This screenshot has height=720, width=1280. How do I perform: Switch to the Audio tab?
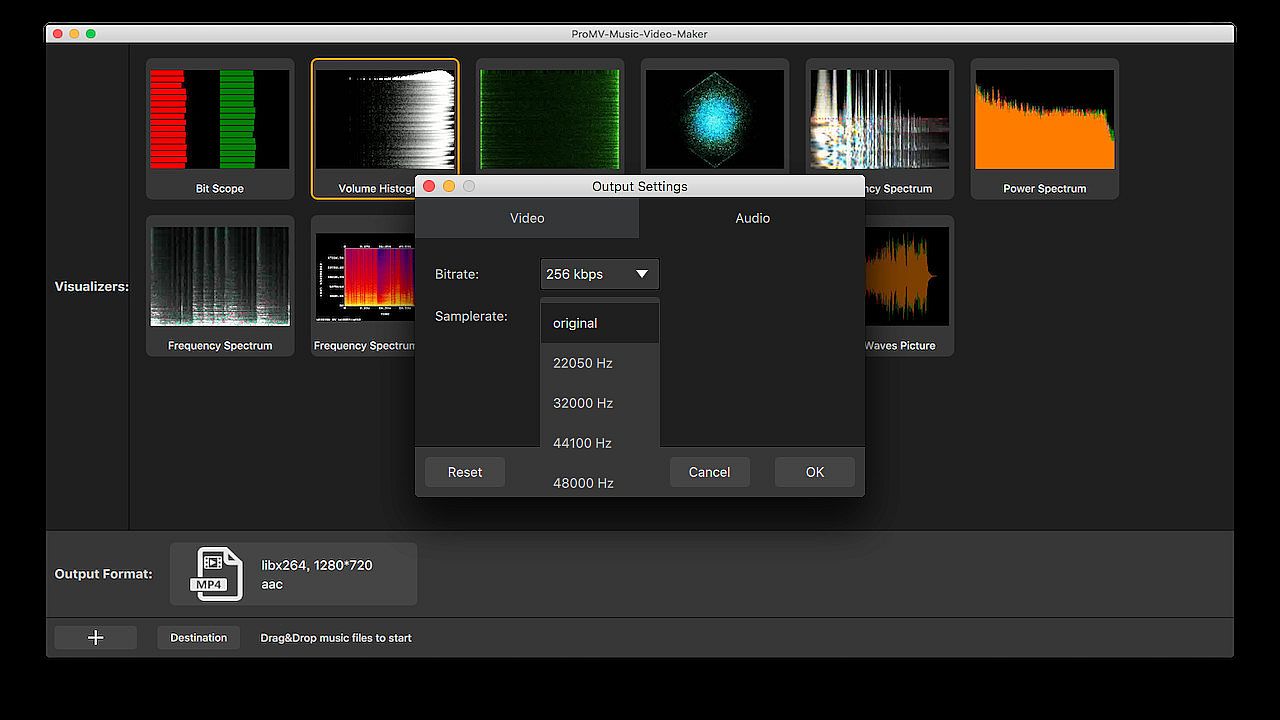pos(752,218)
